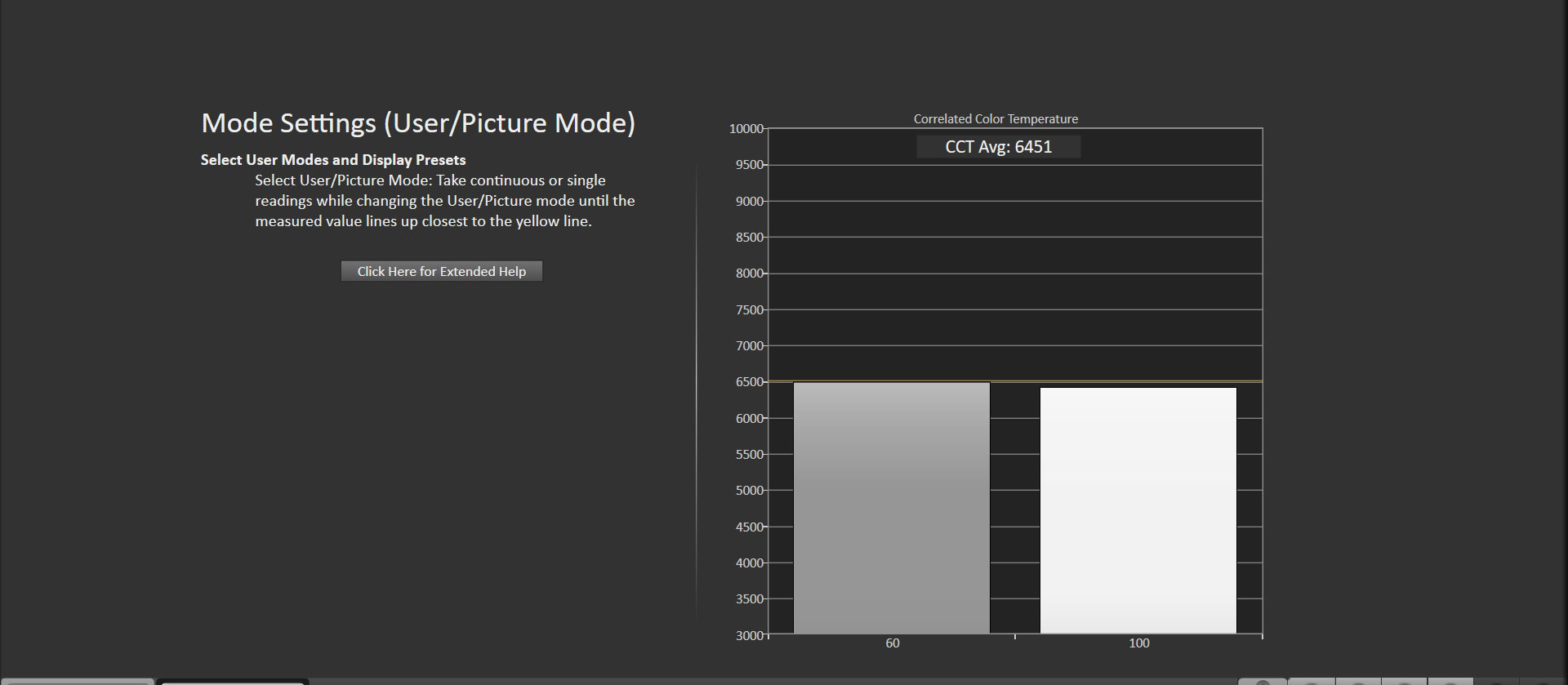The height and width of the screenshot is (685, 1568).
Task: Select the white 100 bar in CCT chart
Action: (x=1138, y=509)
